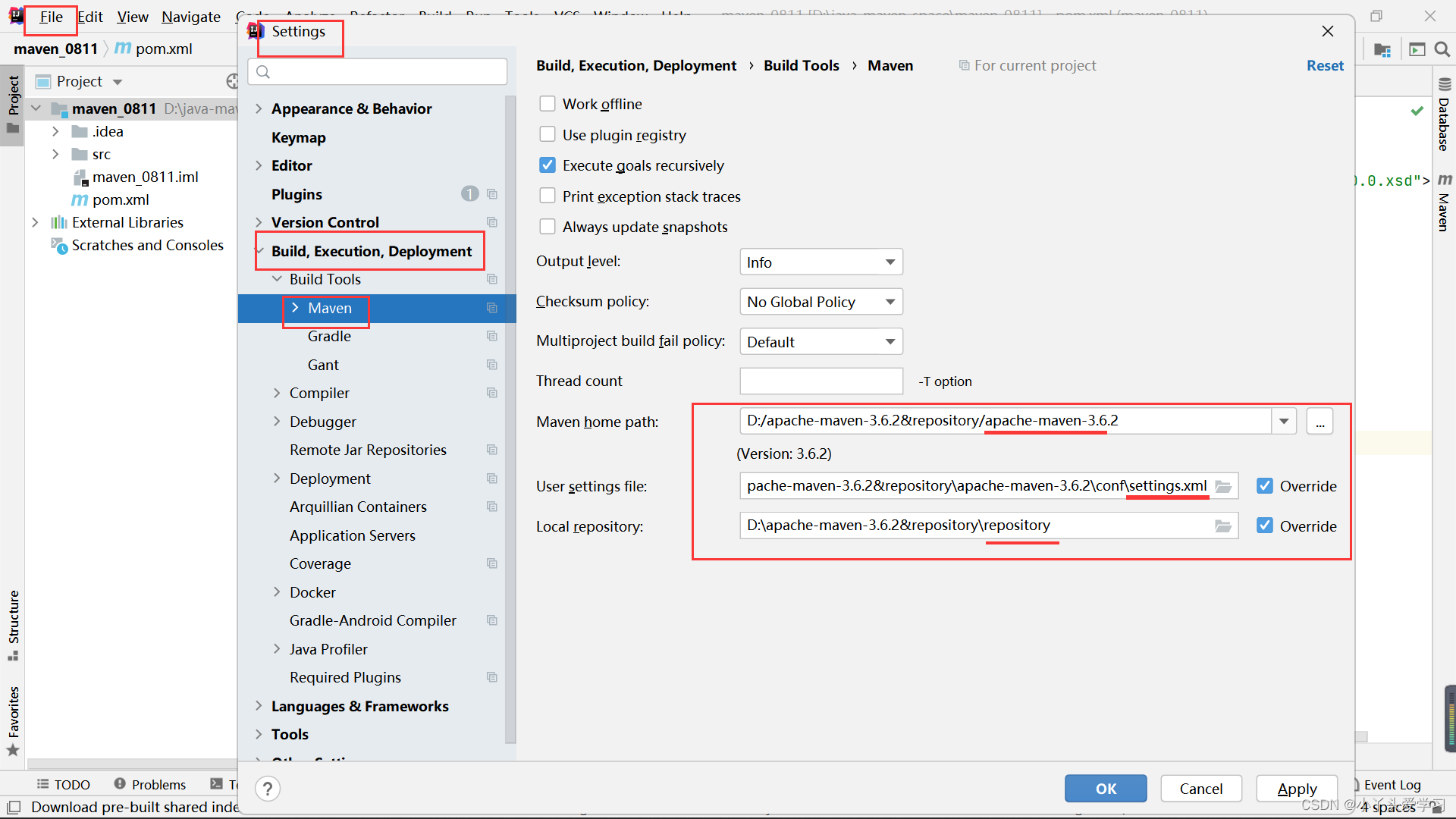Browse folder for Local repository
The width and height of the screenshot is (1456, 819).
(1223, 526)
